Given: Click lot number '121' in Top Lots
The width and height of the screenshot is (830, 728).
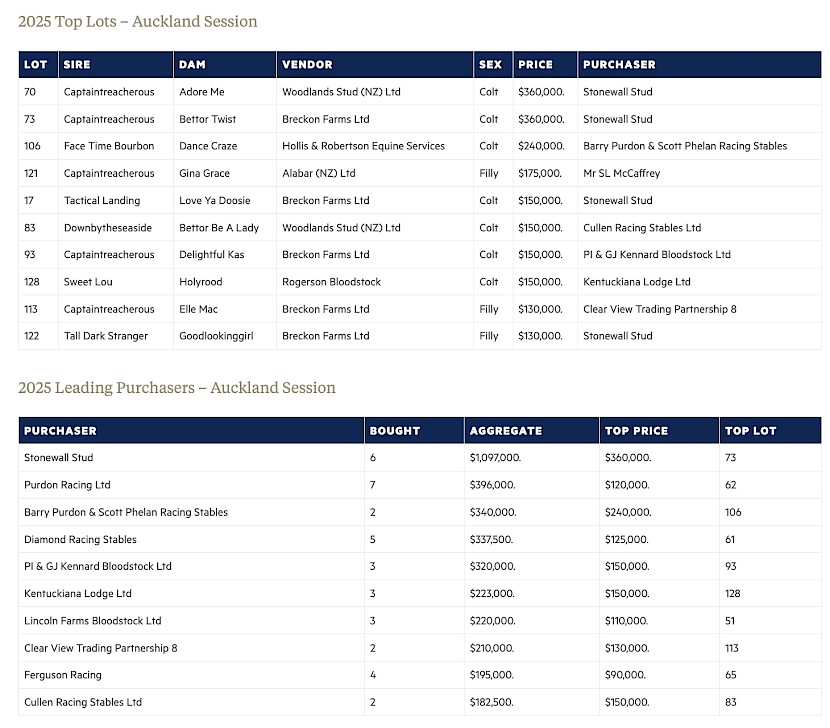Looking at the screenshot, I should tap(31, 173).
